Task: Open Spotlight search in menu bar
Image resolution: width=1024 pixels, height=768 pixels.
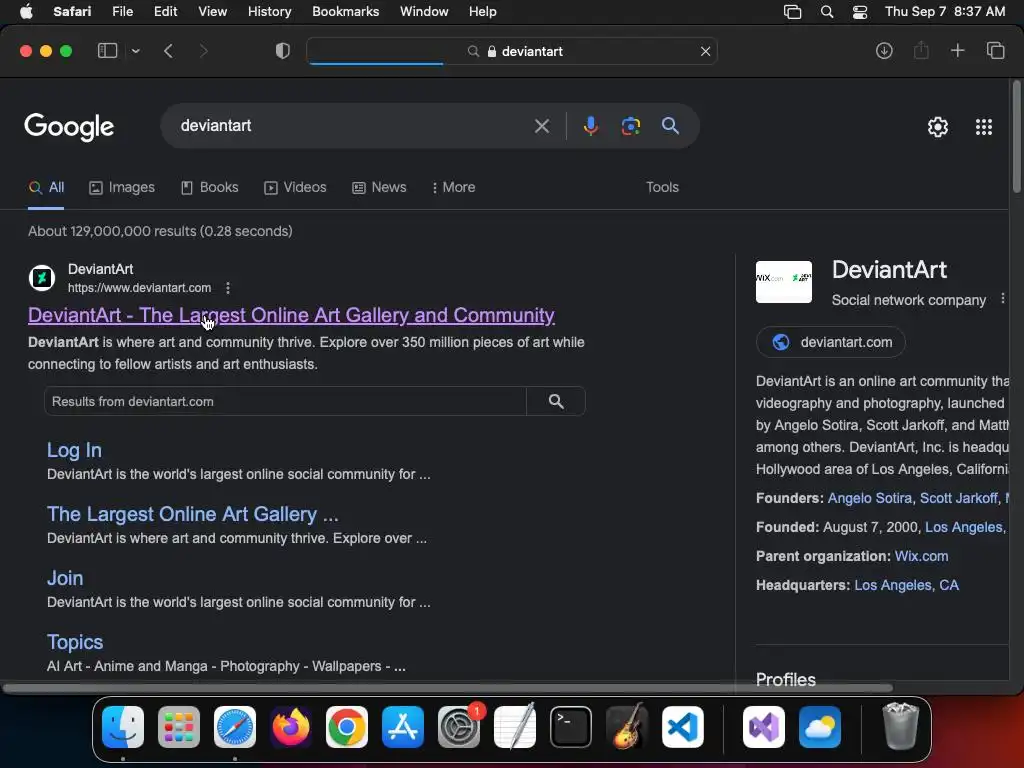Action: [827, 12]
